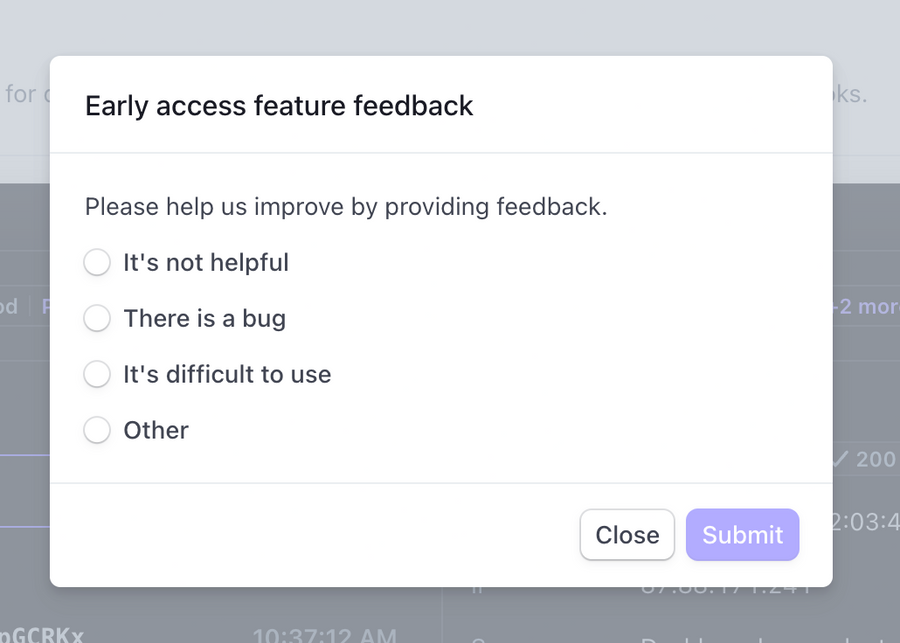Viewport: 900px width, 643px height.
Task: Click the dialog title "Early access feature feedback"
Action: [279, 105]
